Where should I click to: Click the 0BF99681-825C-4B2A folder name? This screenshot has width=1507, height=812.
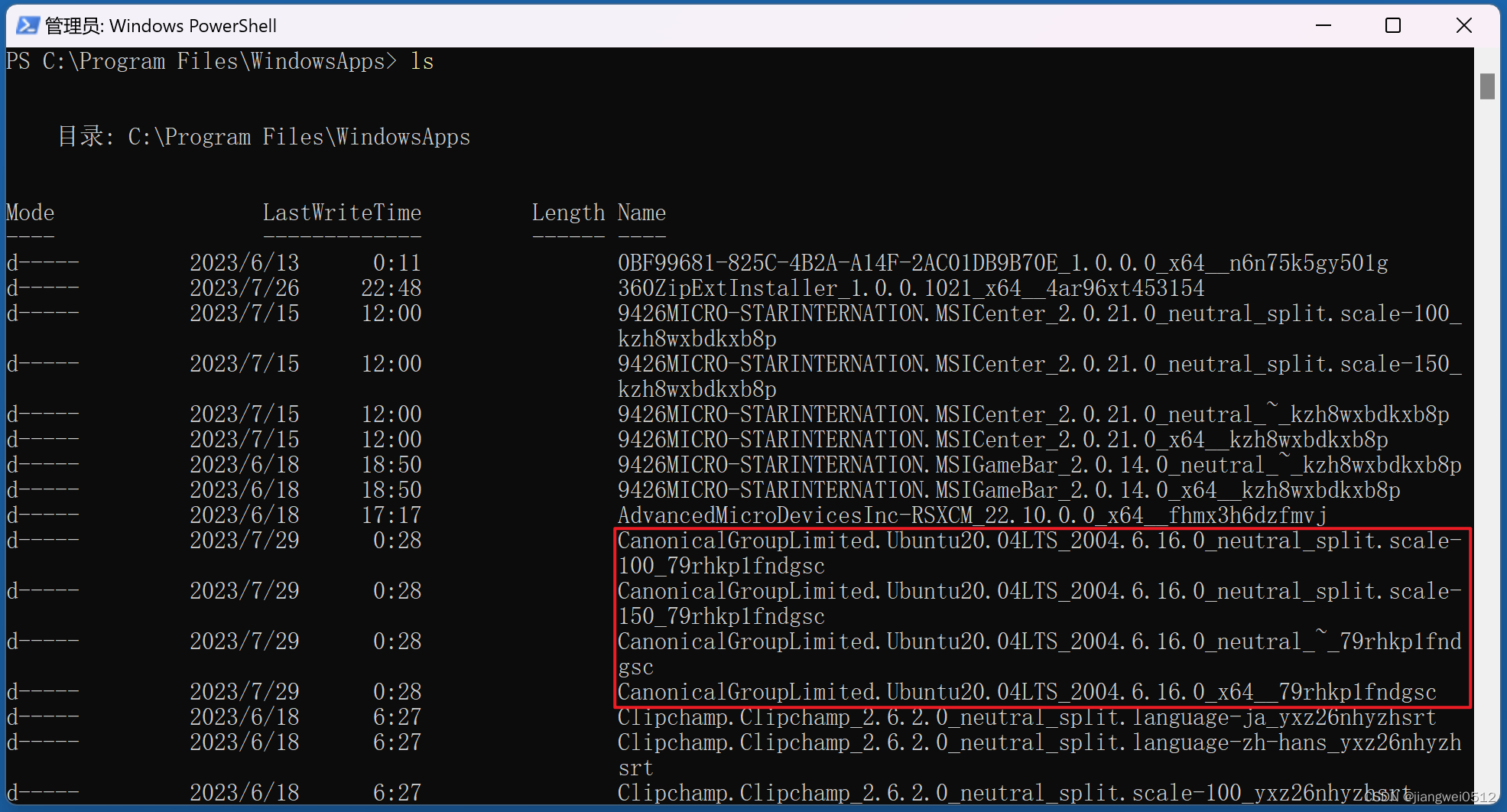coord(1002,263)
